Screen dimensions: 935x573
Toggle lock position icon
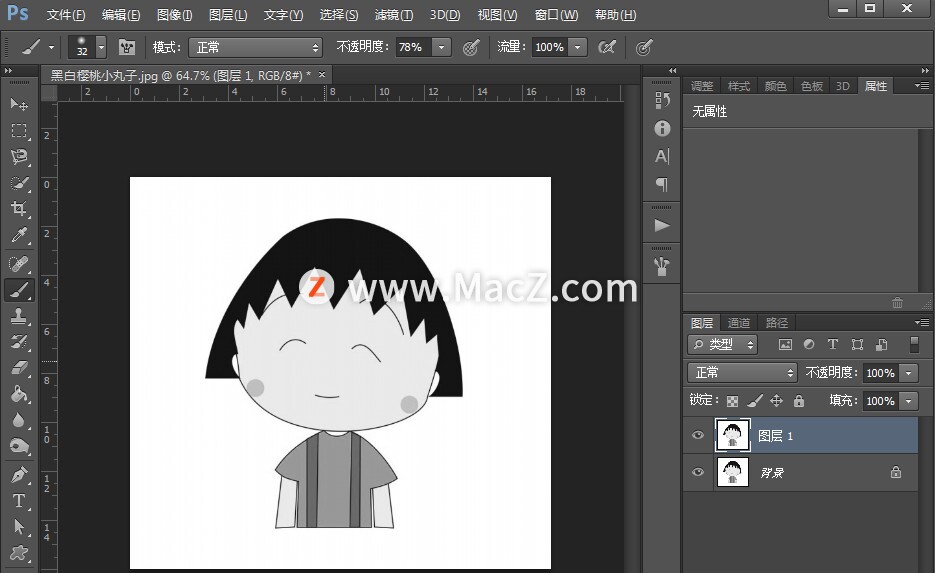[776, 401]
